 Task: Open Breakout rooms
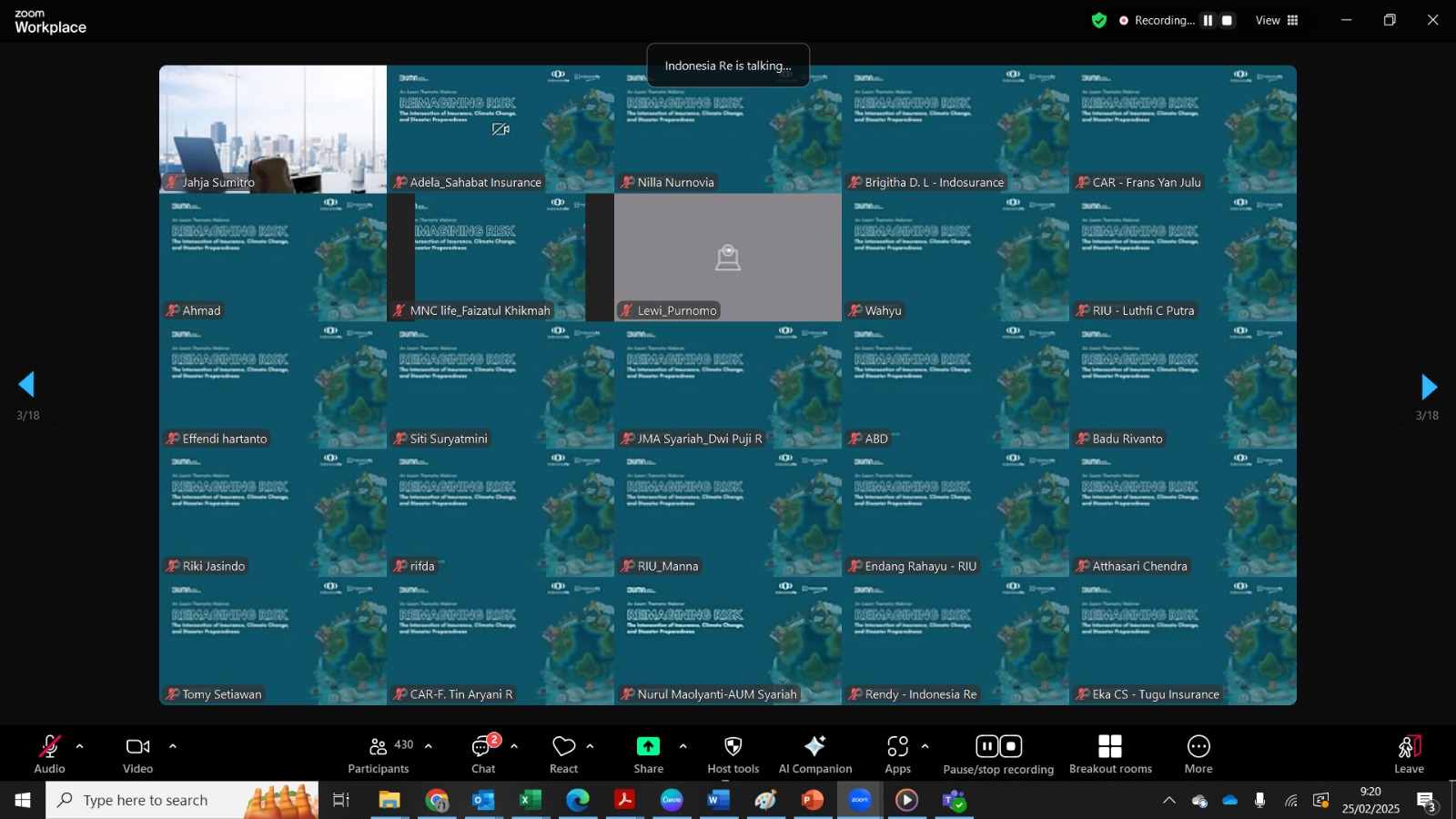[x=1110, y=754]
